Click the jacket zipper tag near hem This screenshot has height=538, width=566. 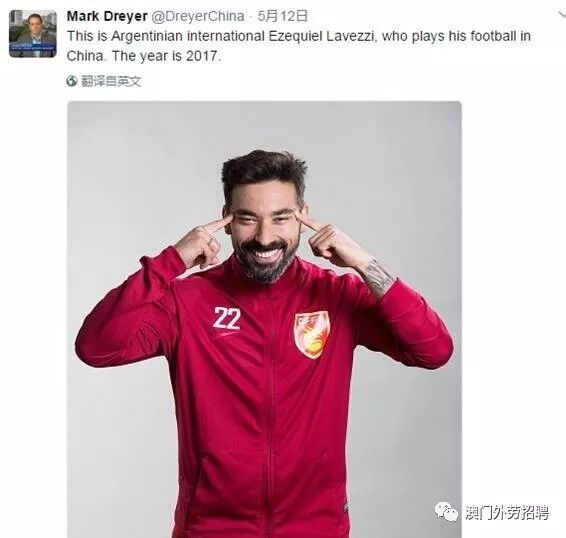[x=346, y=507]
